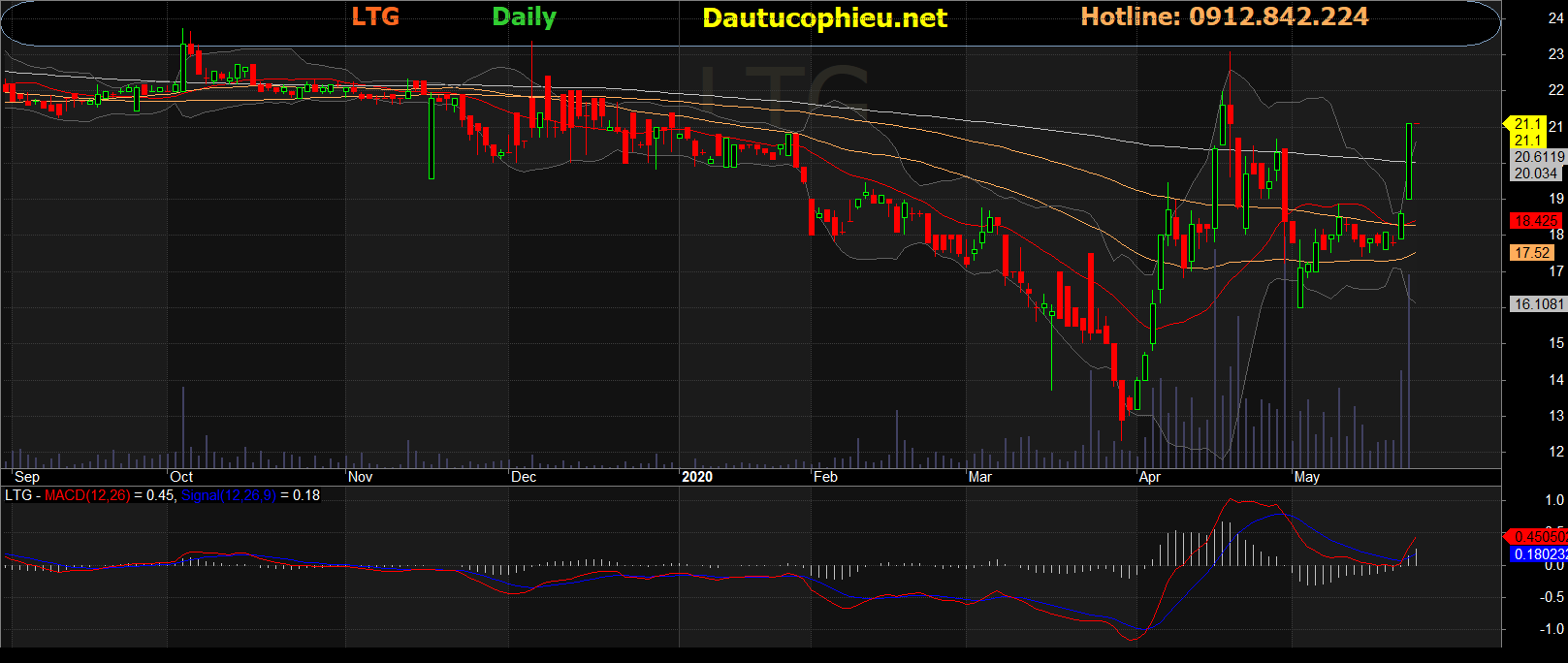Select the Apr label on time axis

pos(1150,477)
